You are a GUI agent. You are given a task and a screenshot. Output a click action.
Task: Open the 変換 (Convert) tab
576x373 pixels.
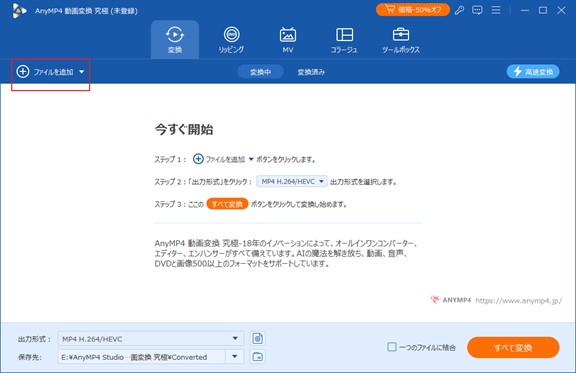coord(175,40)
